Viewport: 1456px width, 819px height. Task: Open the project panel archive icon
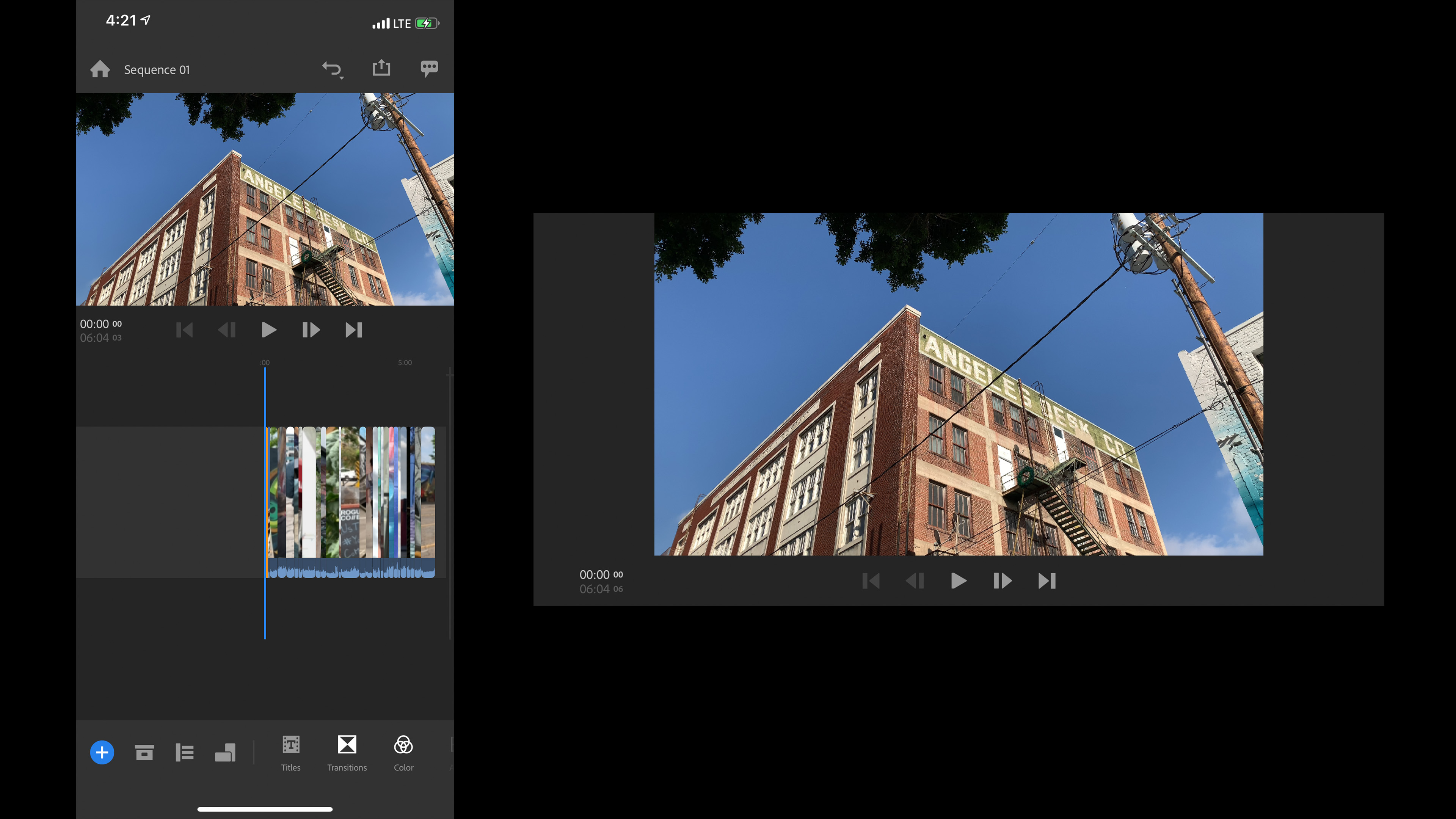click(x=144, y=752)
